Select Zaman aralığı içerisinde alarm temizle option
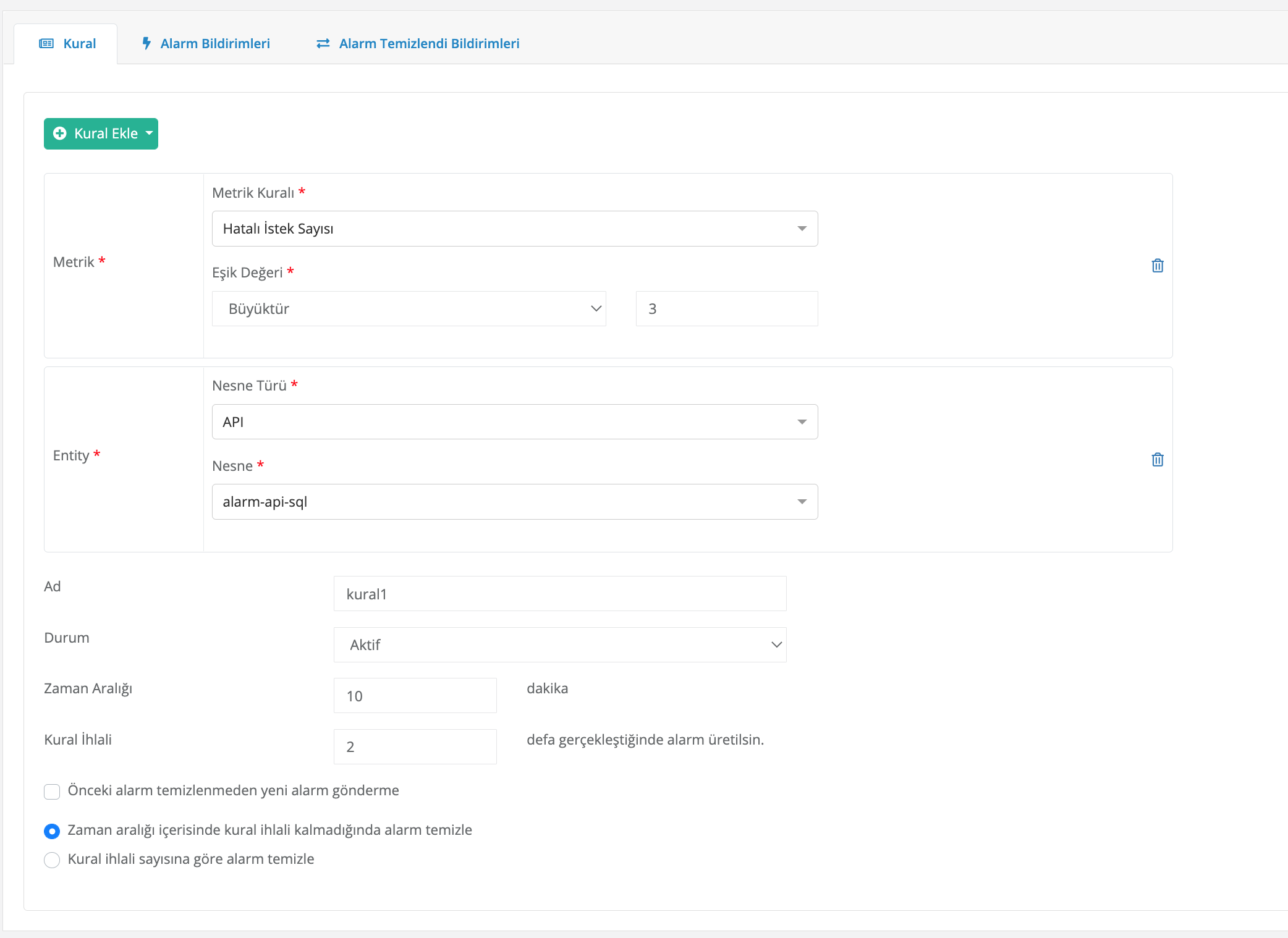This screenshot has width=1288, height=938. 52,831
